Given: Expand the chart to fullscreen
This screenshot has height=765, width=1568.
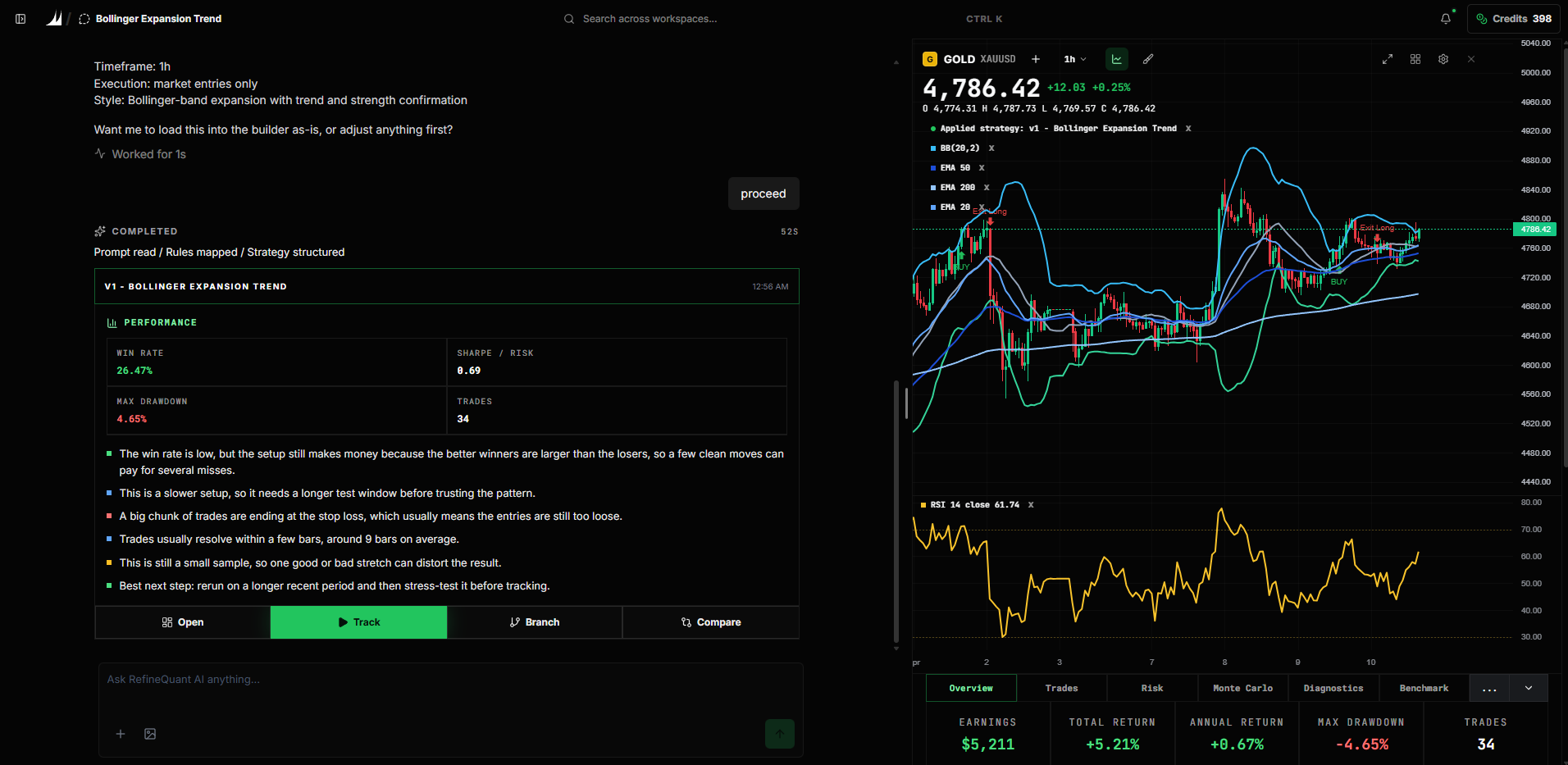Looking at the screenshot, I should pyautogui.click(x=1388, y=59).
